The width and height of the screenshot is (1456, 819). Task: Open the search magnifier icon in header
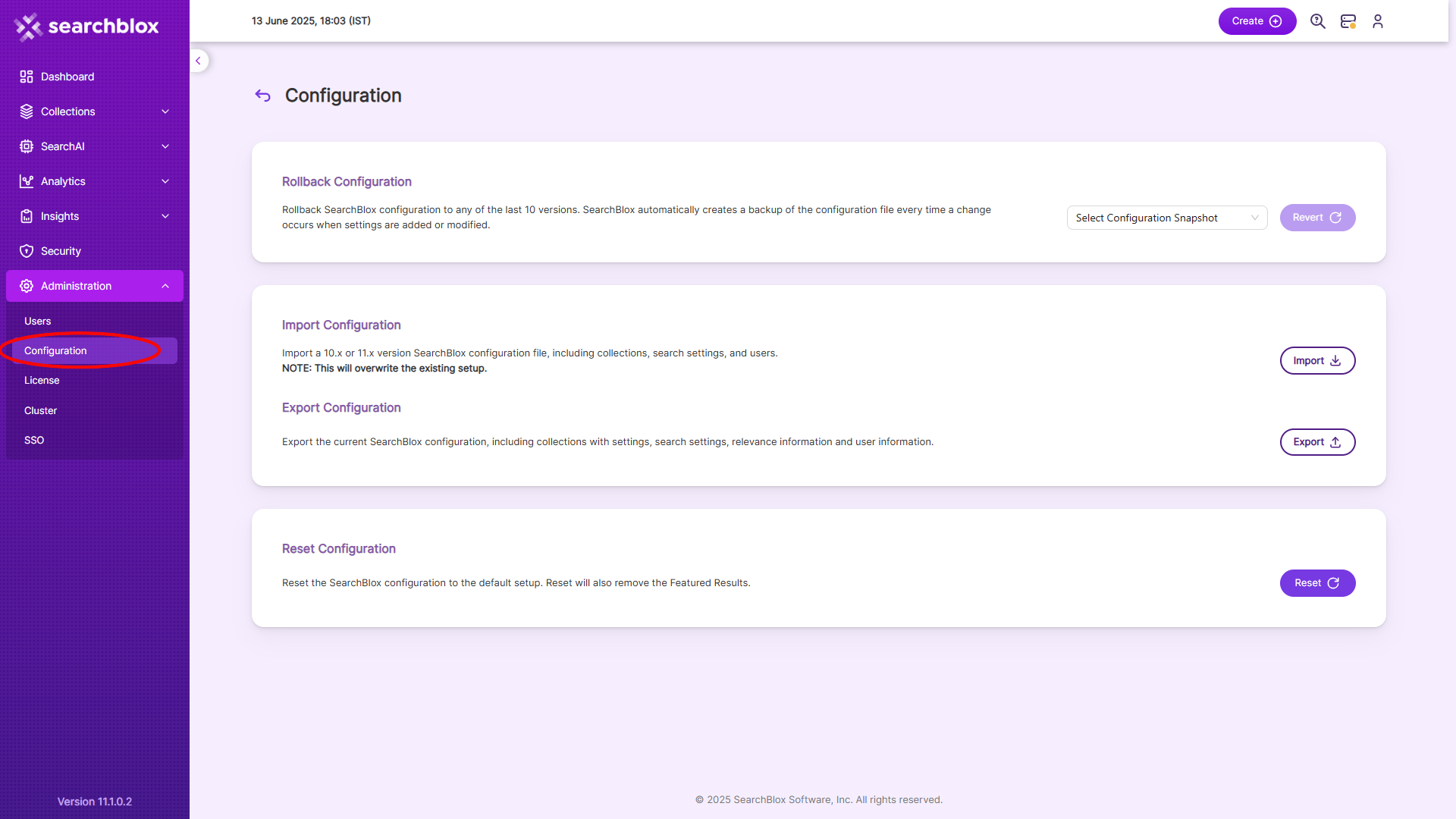[1318, 21]
